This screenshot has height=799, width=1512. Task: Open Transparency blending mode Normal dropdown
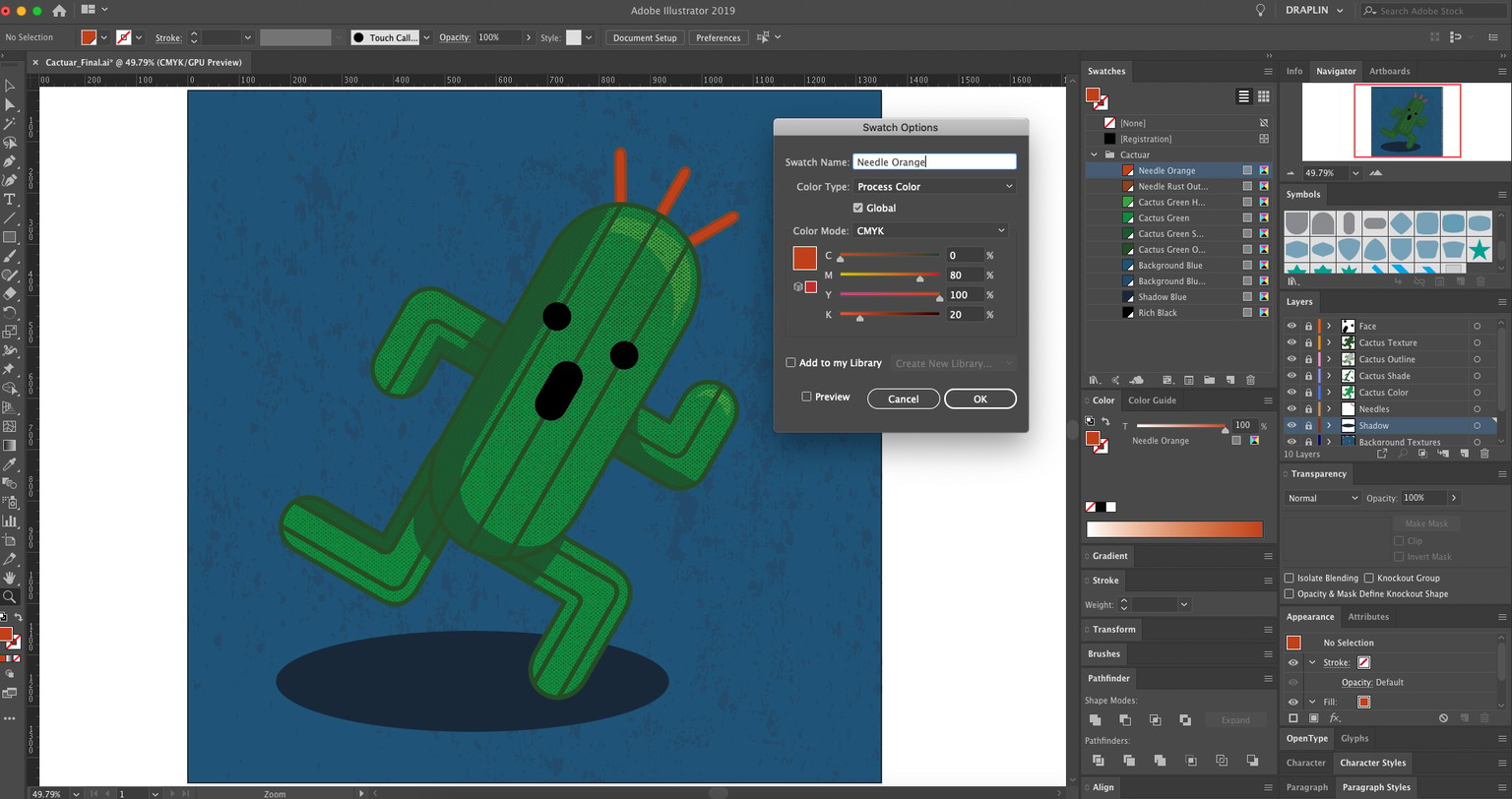pyautogui.click(x=1322, y=498)
